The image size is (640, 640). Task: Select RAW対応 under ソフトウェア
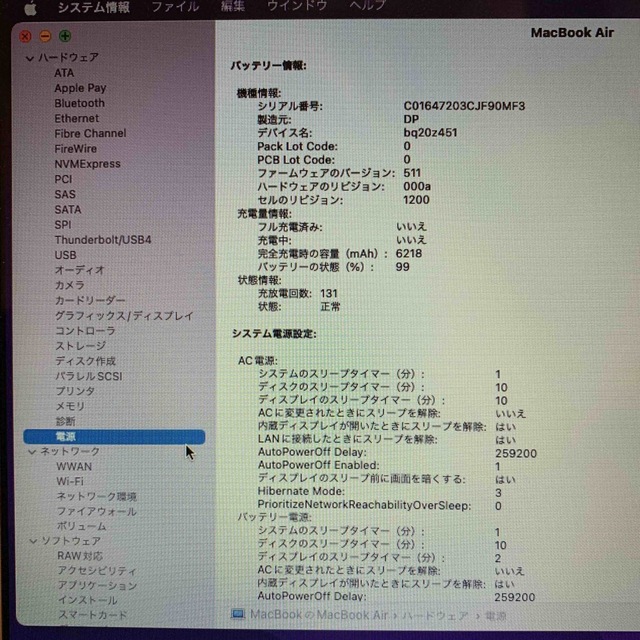click(x=80, y=556)
